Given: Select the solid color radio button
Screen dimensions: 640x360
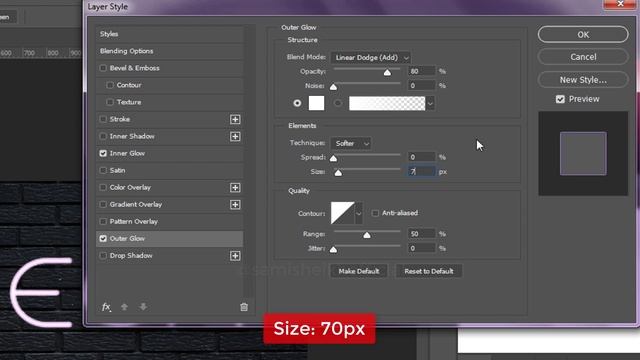Looking at the screenshot, I should tap(297, 103).
